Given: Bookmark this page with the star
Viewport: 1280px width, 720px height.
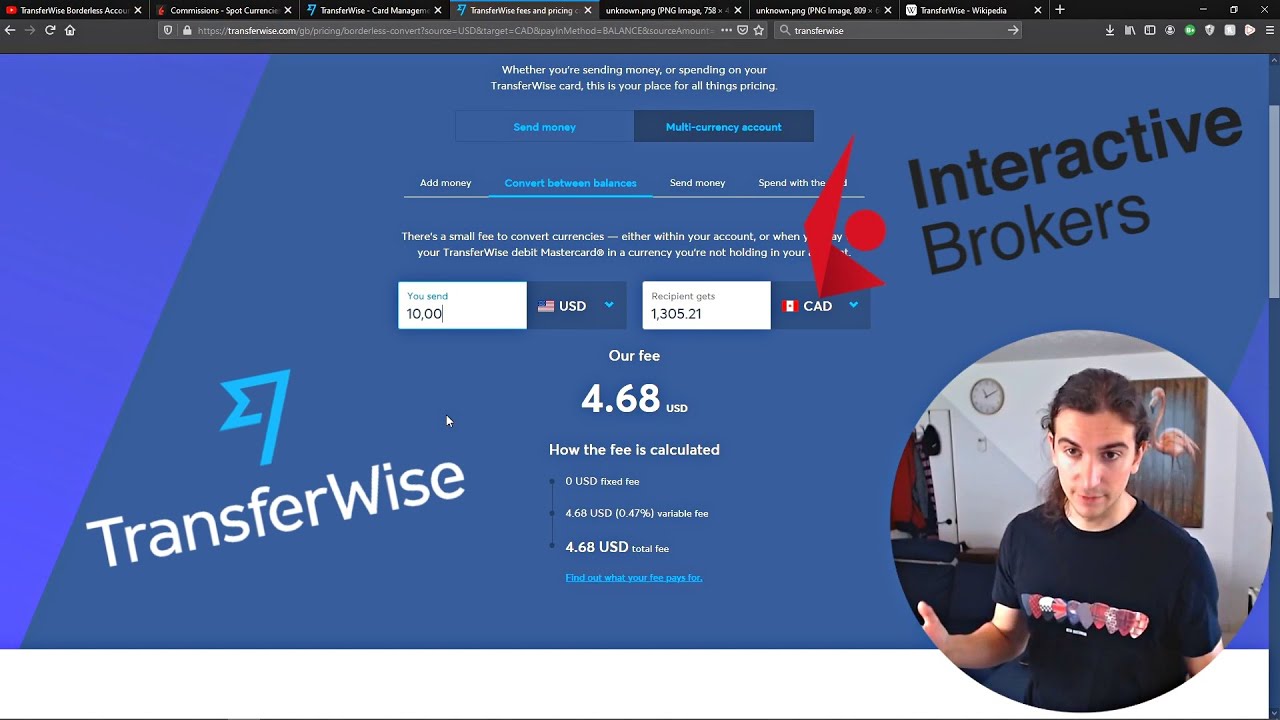Looking at the screenshot, I should [759, 30].
